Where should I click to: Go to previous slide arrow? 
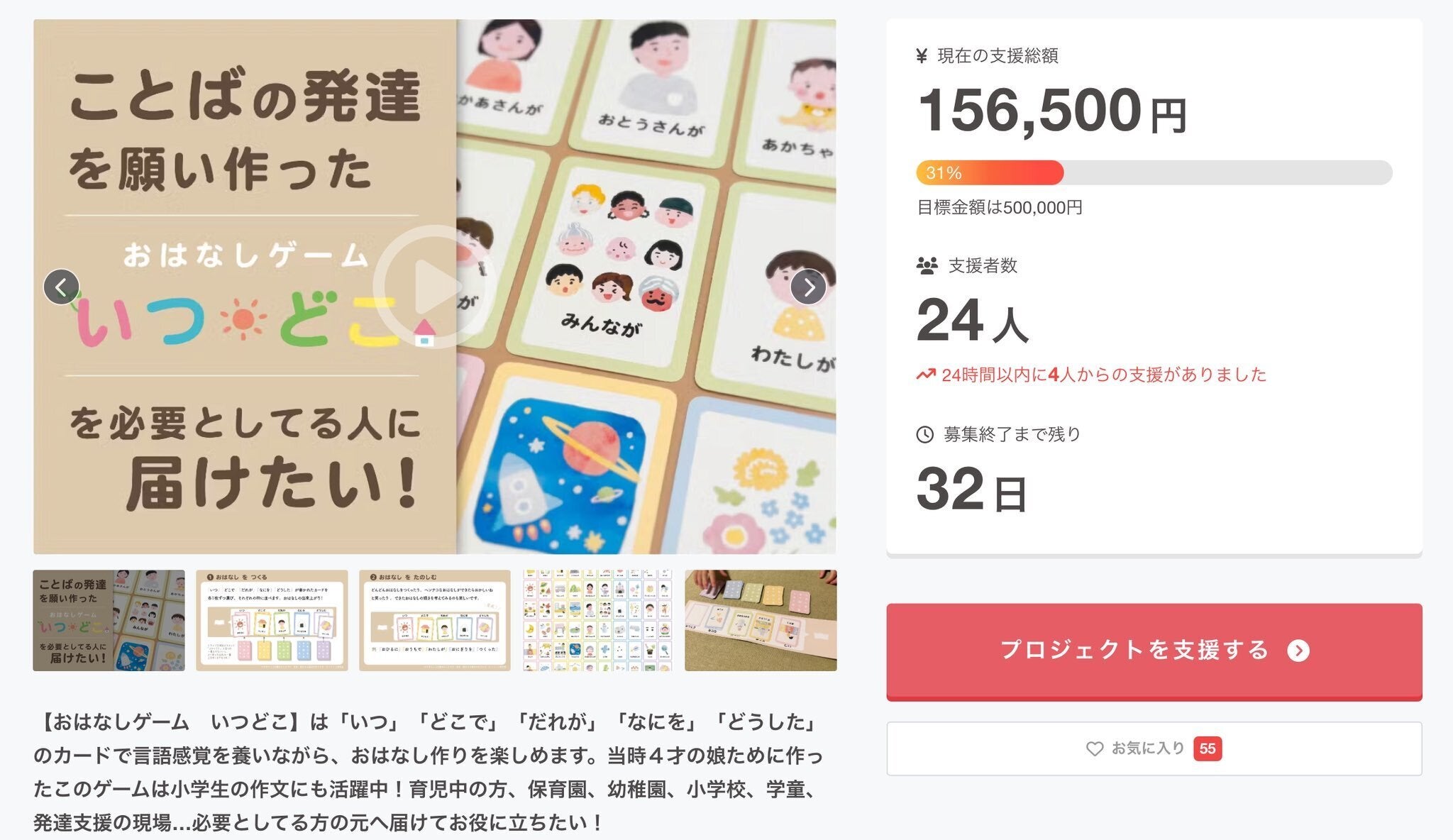point(62,287)
